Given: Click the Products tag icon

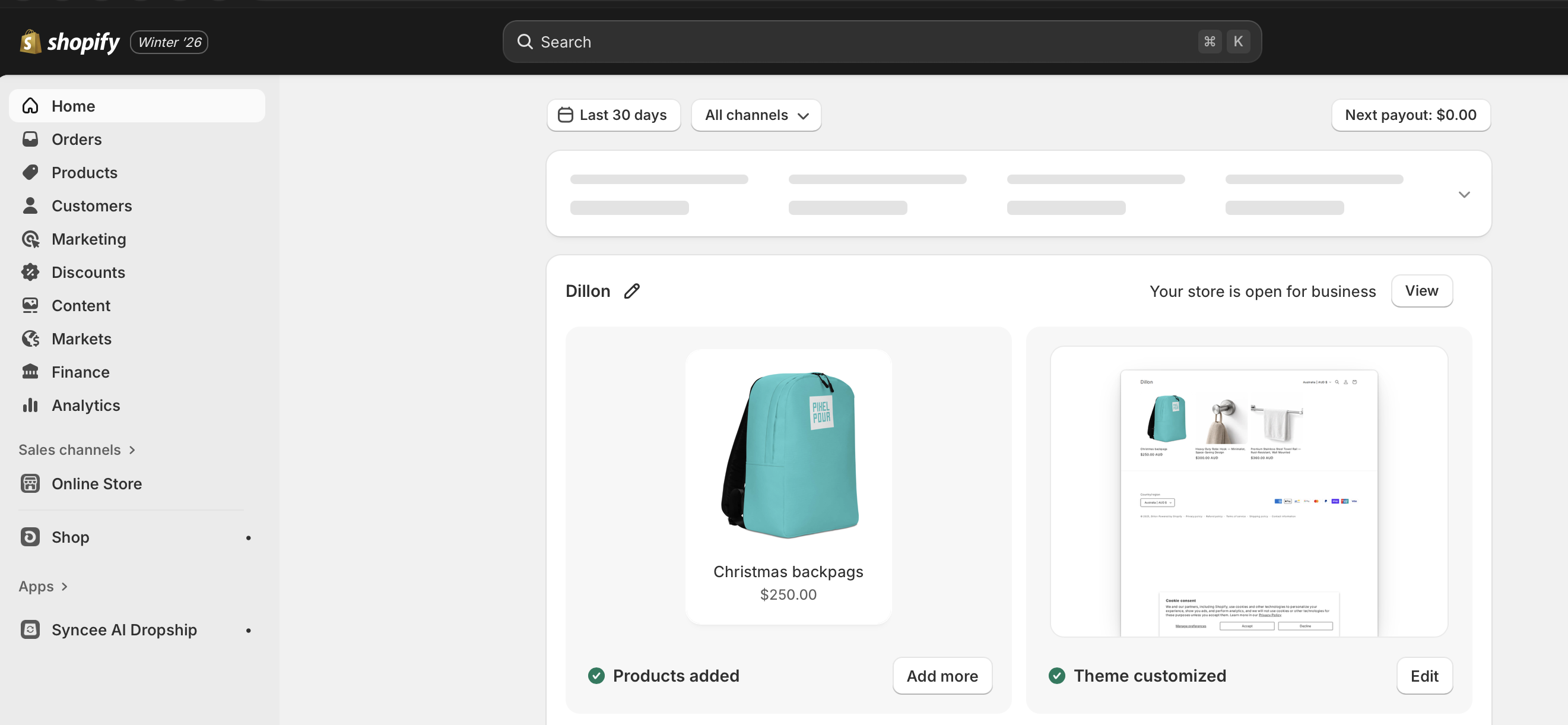Looking at the screenshot, I should click(x=30, y=172).
